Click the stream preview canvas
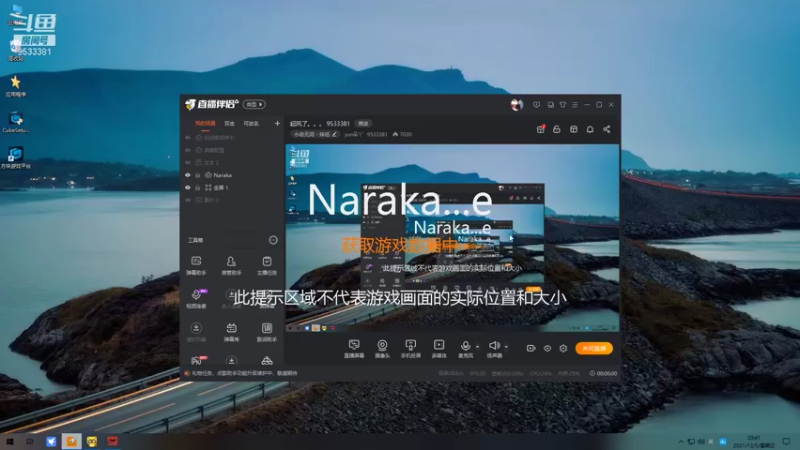The height and width of the screenshot is (450, 800). coord(453,238)
